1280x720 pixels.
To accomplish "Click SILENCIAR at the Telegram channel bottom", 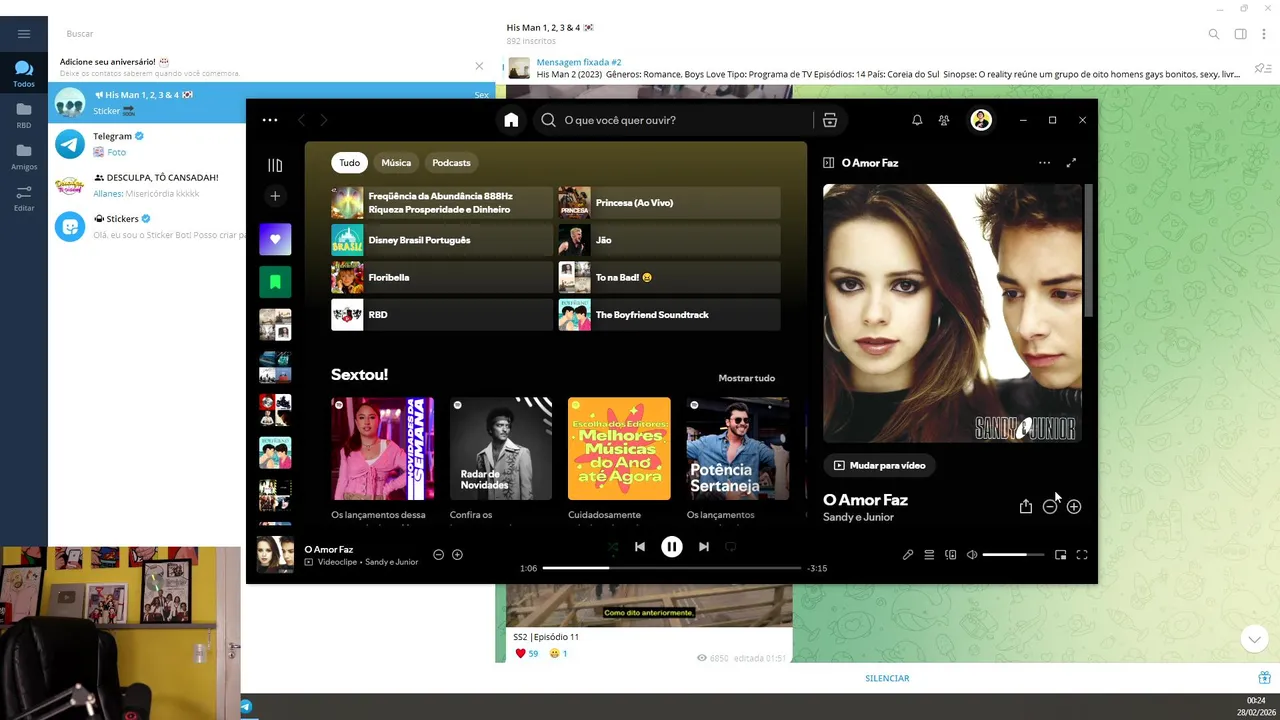I will [x=887, y=678].
